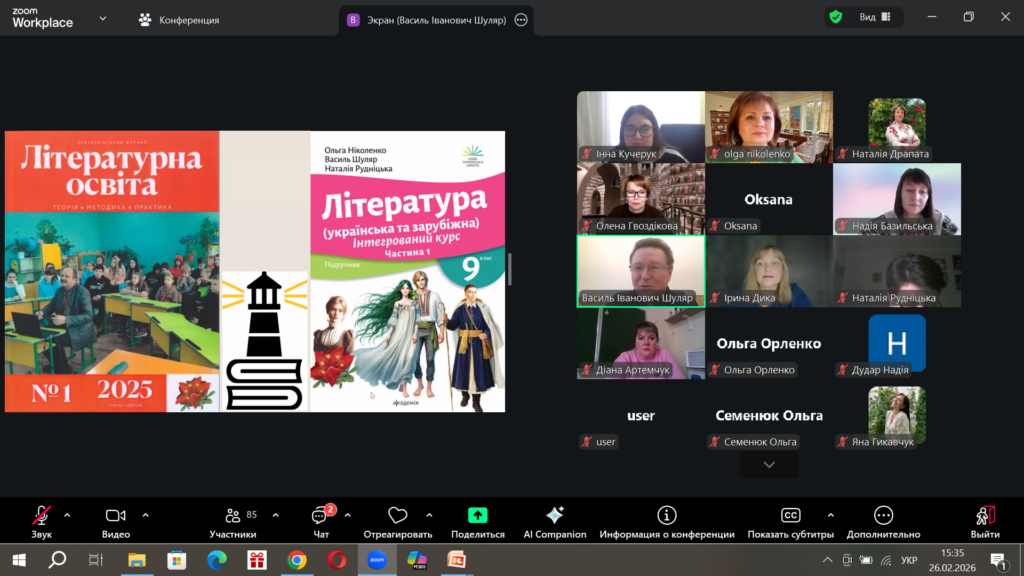This screenshot has width=1024, height=576.
Task: Select the shared screen tab of Василь Шуляр
Action: [425, 20]
